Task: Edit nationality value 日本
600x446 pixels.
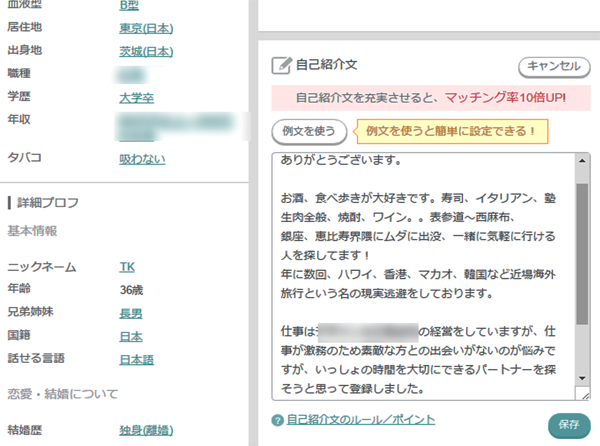Action: (131, 337)
